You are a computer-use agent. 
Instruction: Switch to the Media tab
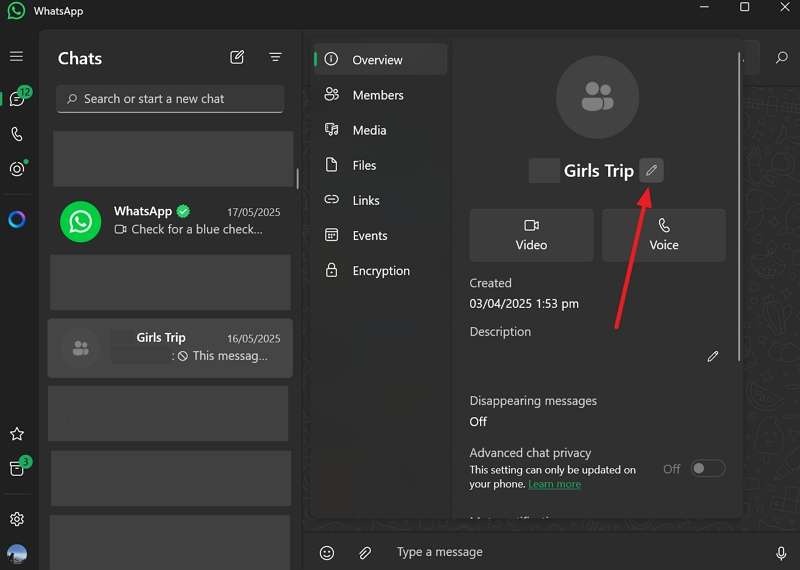click(369, 130)
